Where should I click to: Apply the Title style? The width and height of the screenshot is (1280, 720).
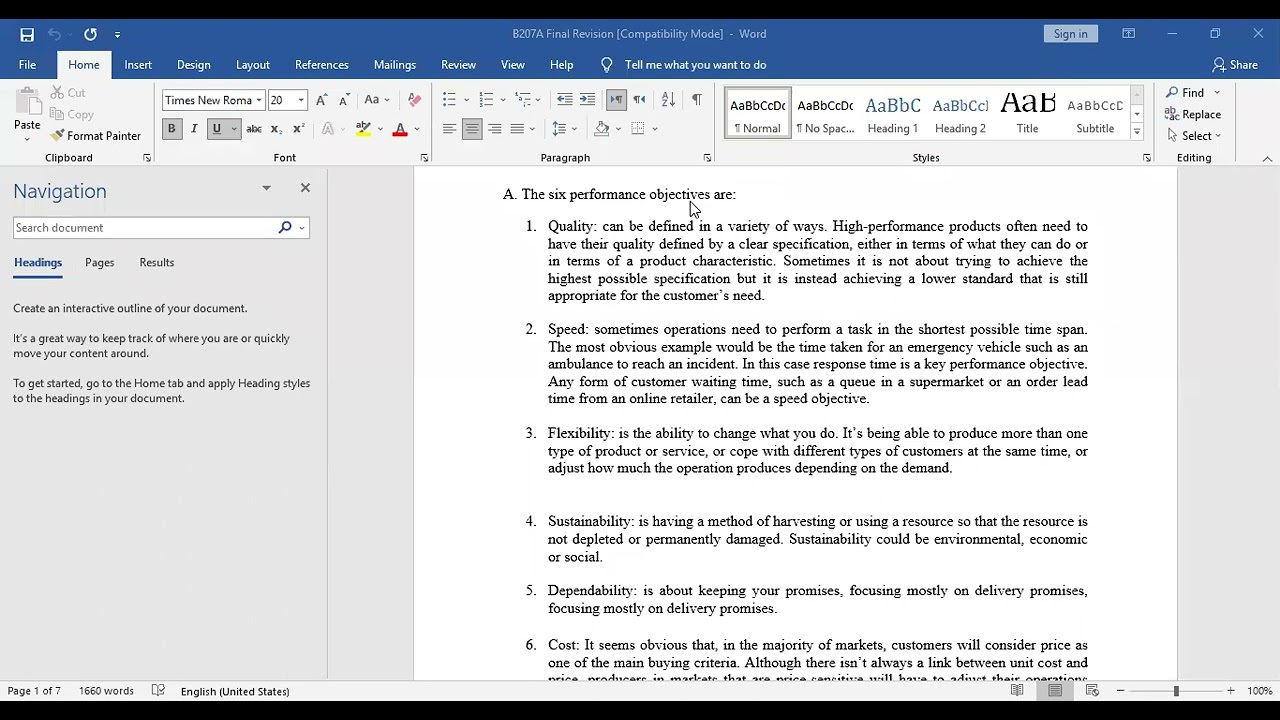click(1028, 113)
